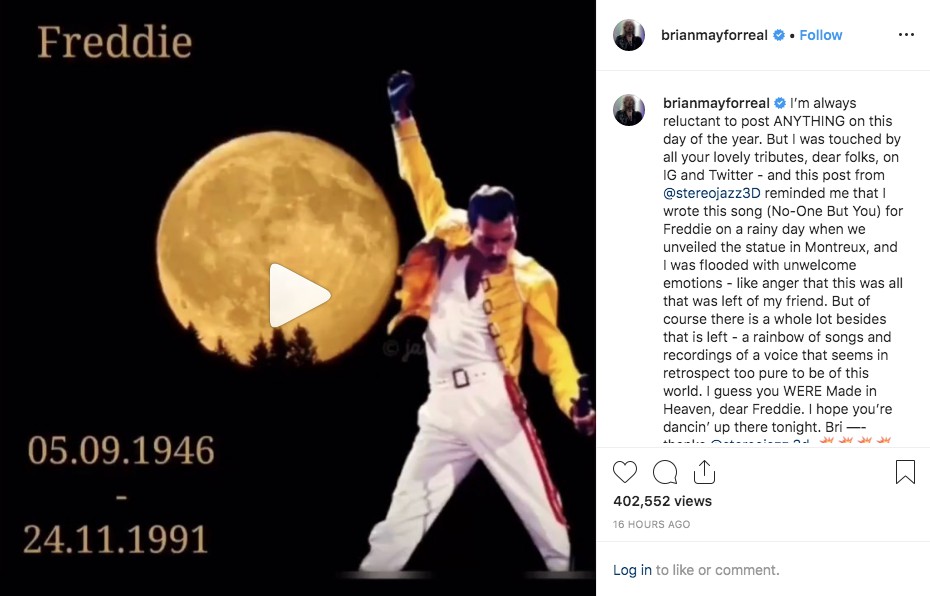Click the 'to like or comment' field
930x596 pixels.
point(717,570)
